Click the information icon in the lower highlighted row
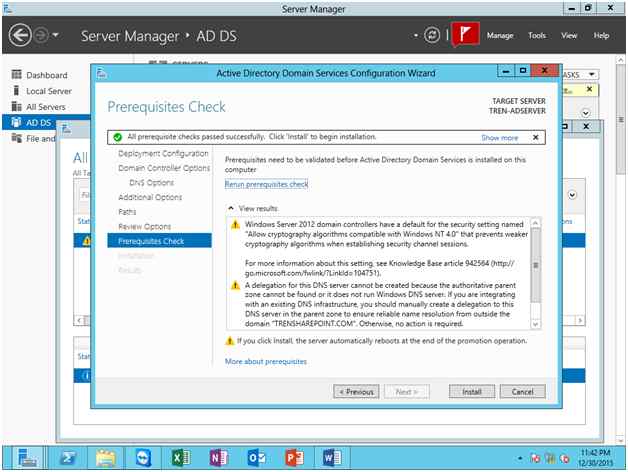The width and height of the screenshot is (628, 472). click(x=86, y=376)
